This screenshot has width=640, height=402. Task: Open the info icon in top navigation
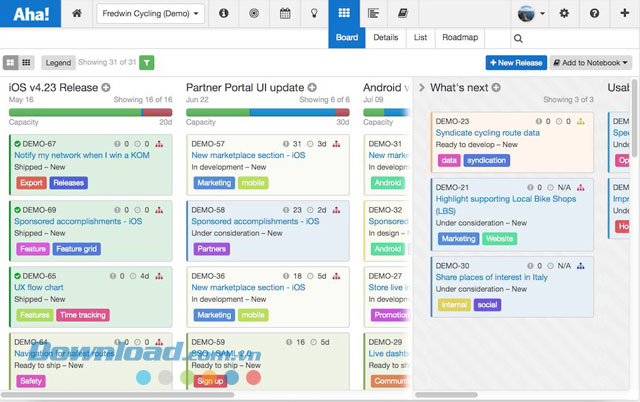click(x=223, y=13)
